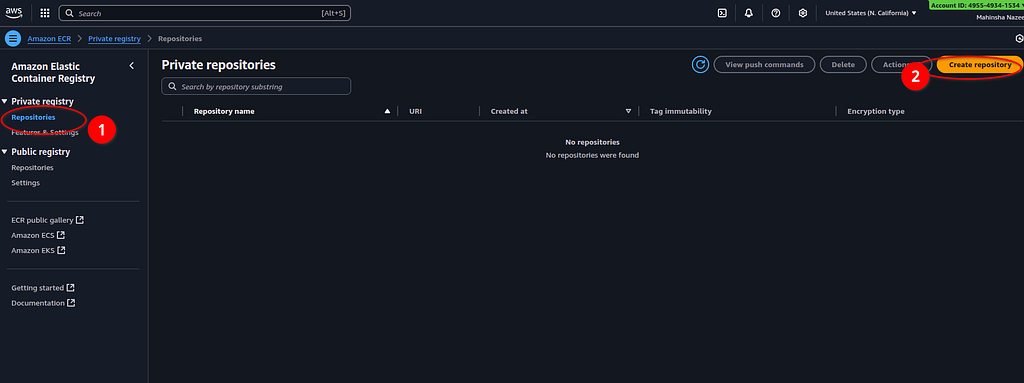Launch CloudShell from the top bar

click(x=722, y=13)
